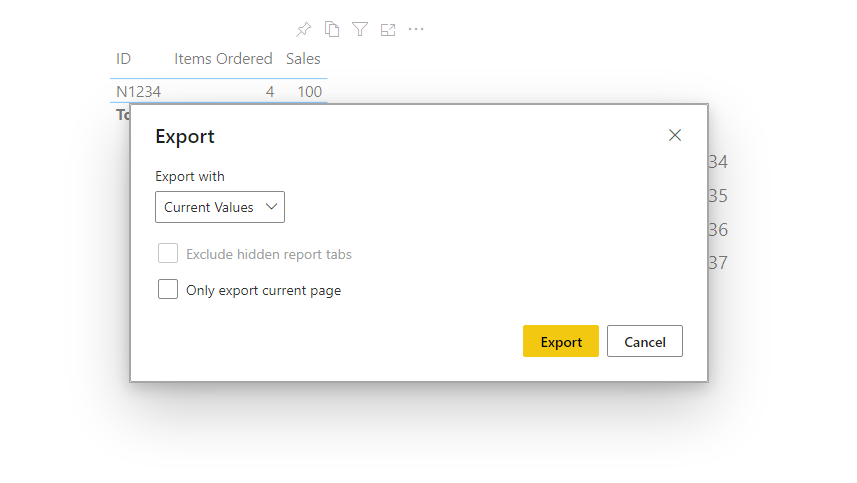The width and height of the screenshot is (857, 483).
Task: Open the visual's filter icon
Action: (360, 29)
